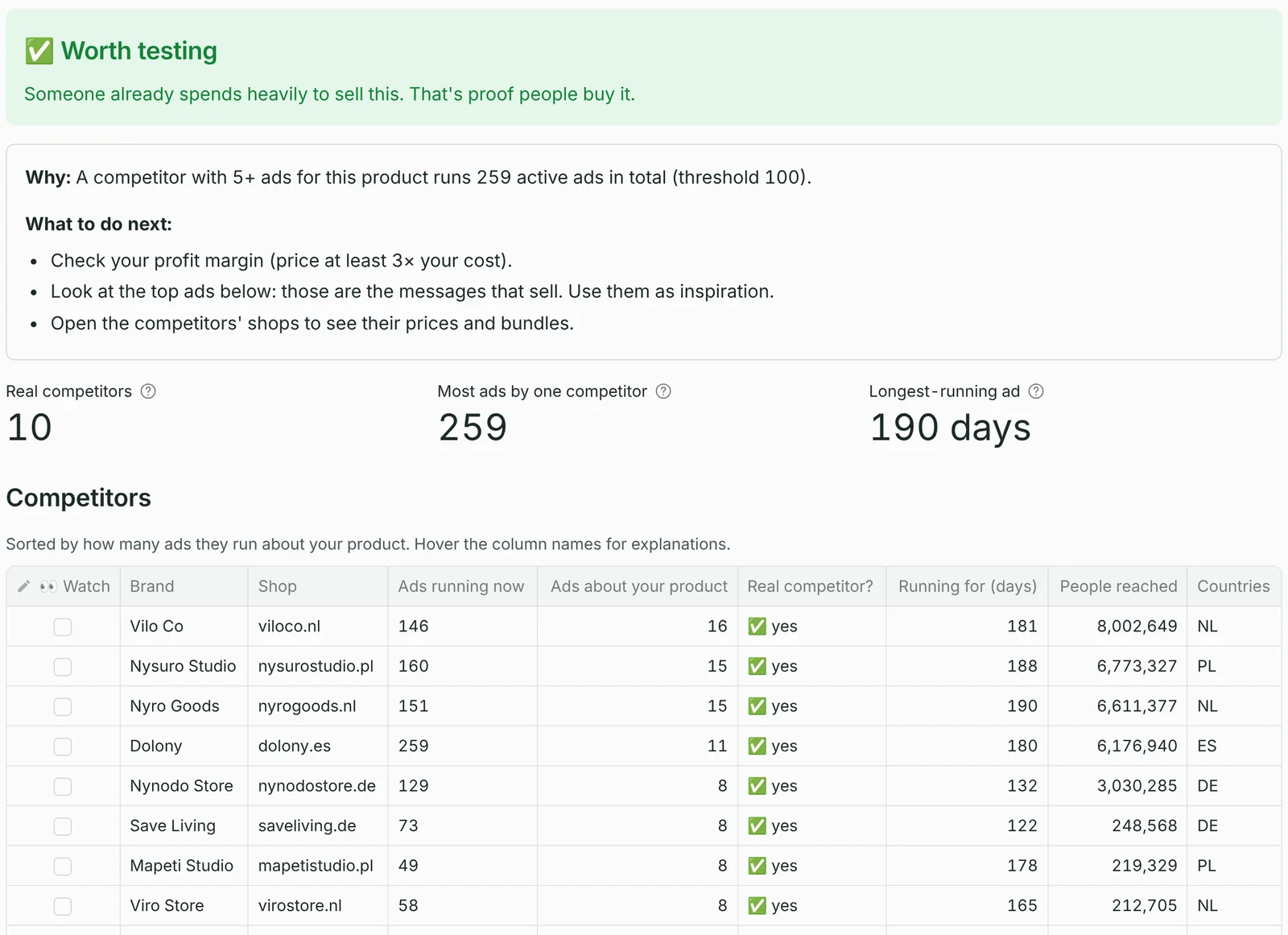Click the eyes emoji icon in Watch header
The image size is (1288, 935).
(48, 586)
